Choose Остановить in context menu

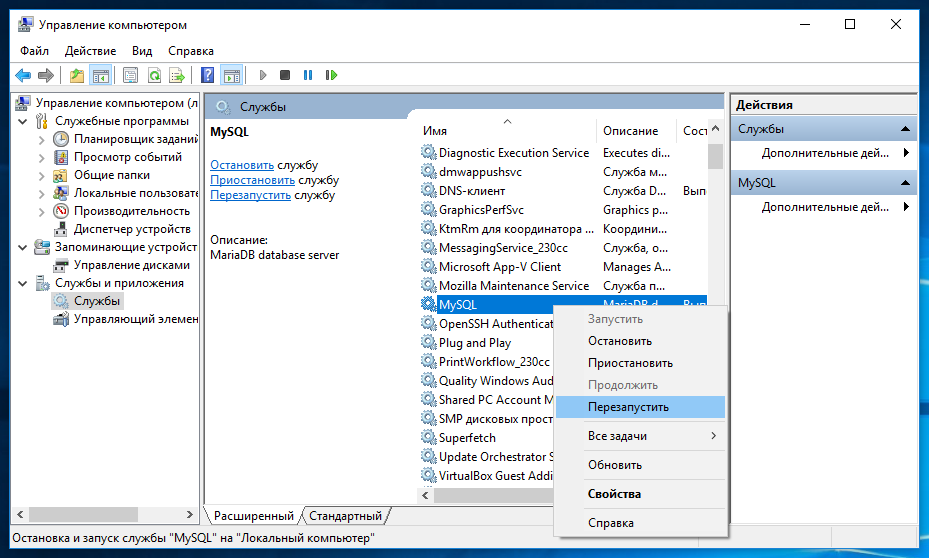click(640, 341)
